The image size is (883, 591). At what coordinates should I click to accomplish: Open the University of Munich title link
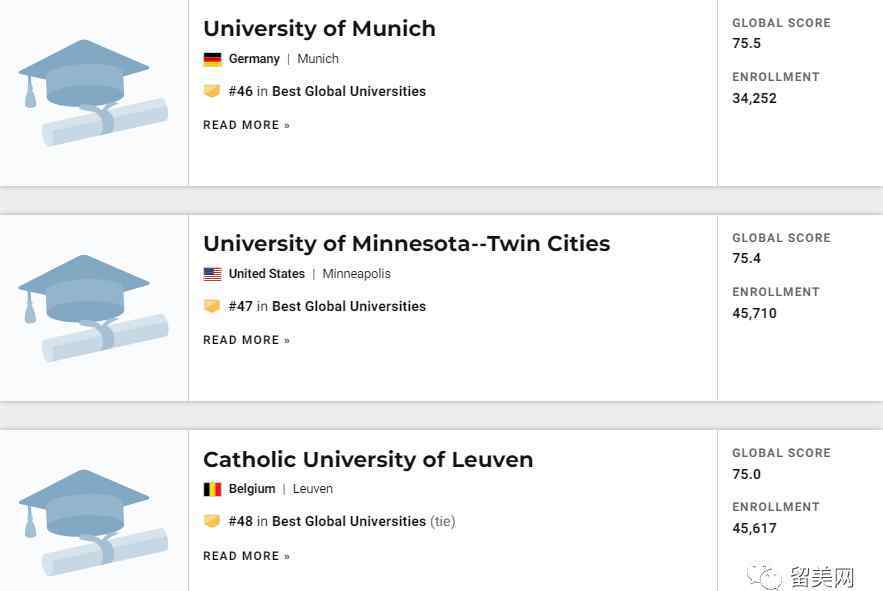[319, 28]
